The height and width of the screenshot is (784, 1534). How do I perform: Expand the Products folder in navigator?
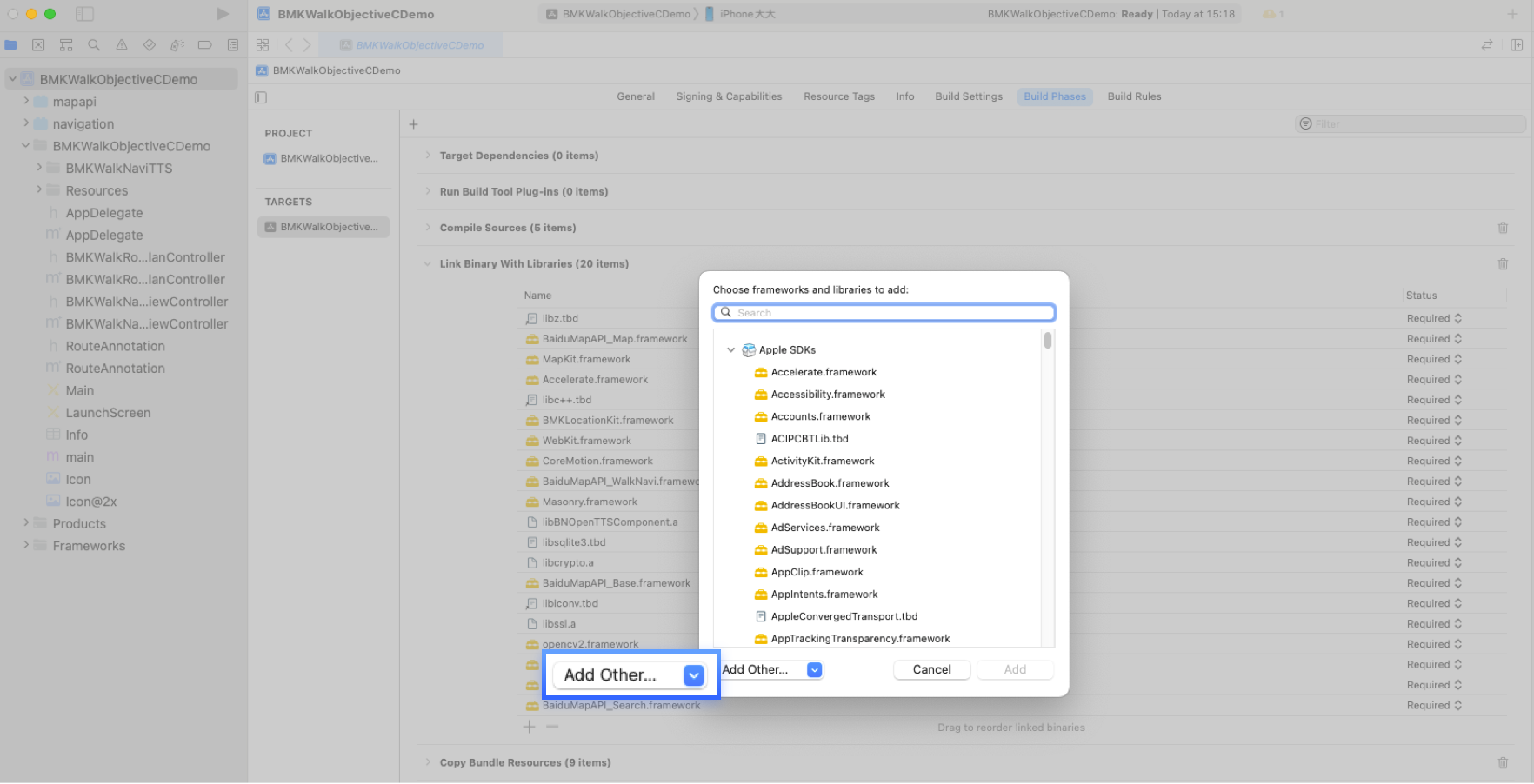pyautogui.click(x=26, y=523)
